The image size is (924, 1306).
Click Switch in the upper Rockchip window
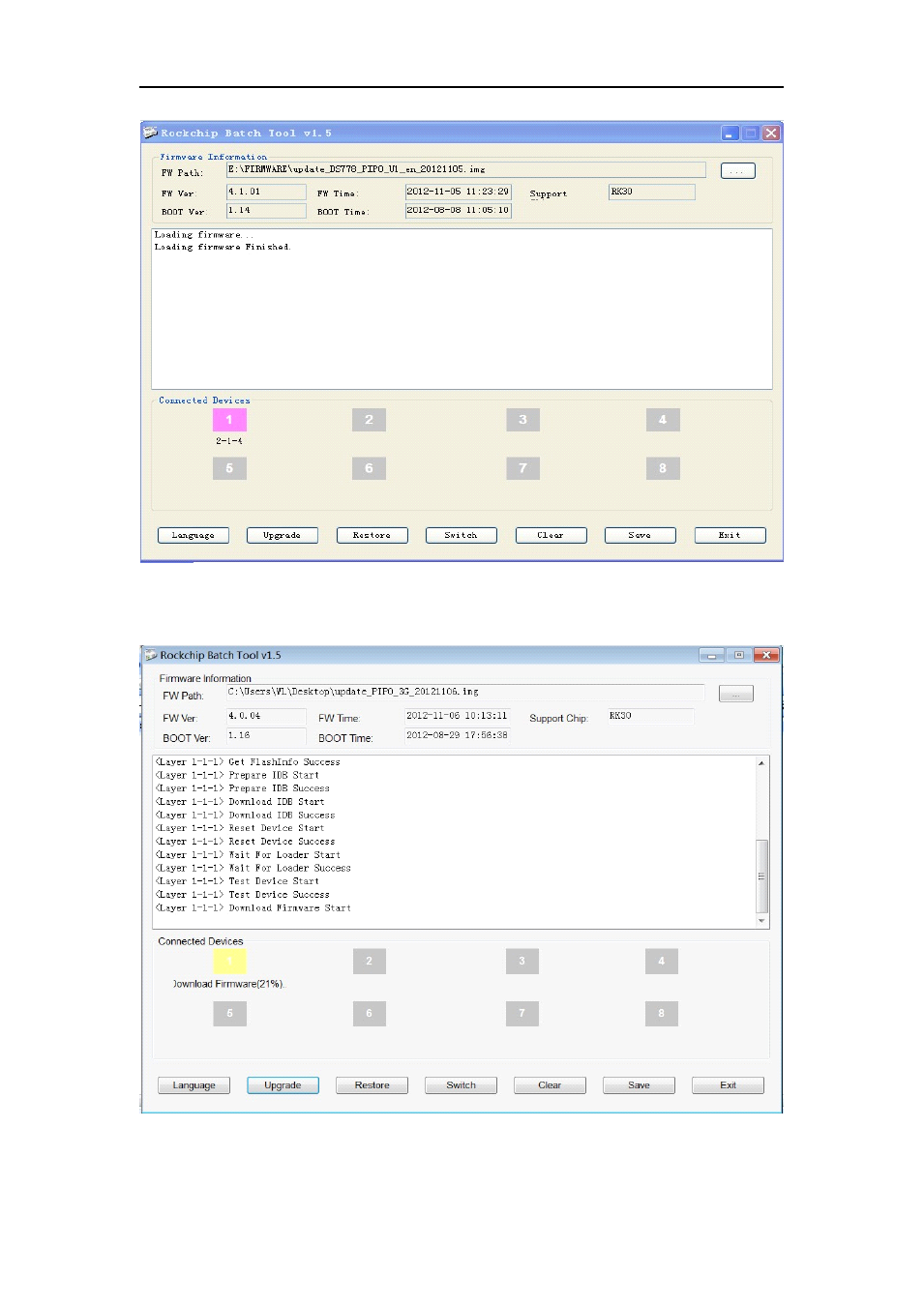tap(462, 535)
